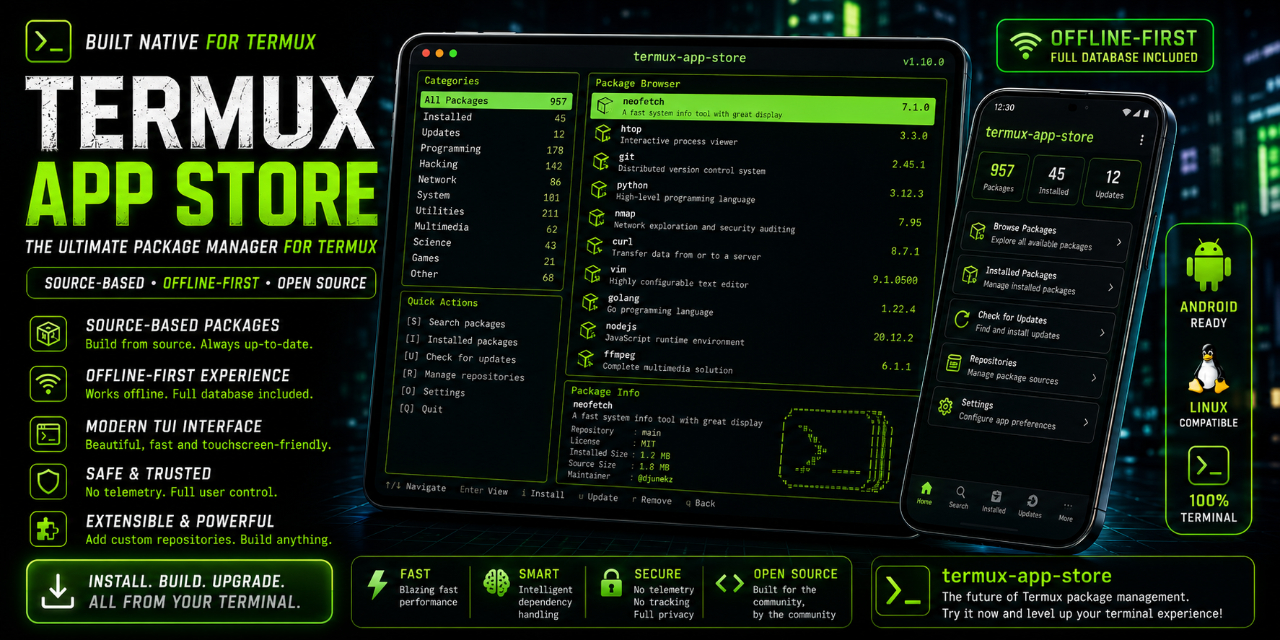Click the brain icon beside Smart
The image size is (1280, 640).
496,584
